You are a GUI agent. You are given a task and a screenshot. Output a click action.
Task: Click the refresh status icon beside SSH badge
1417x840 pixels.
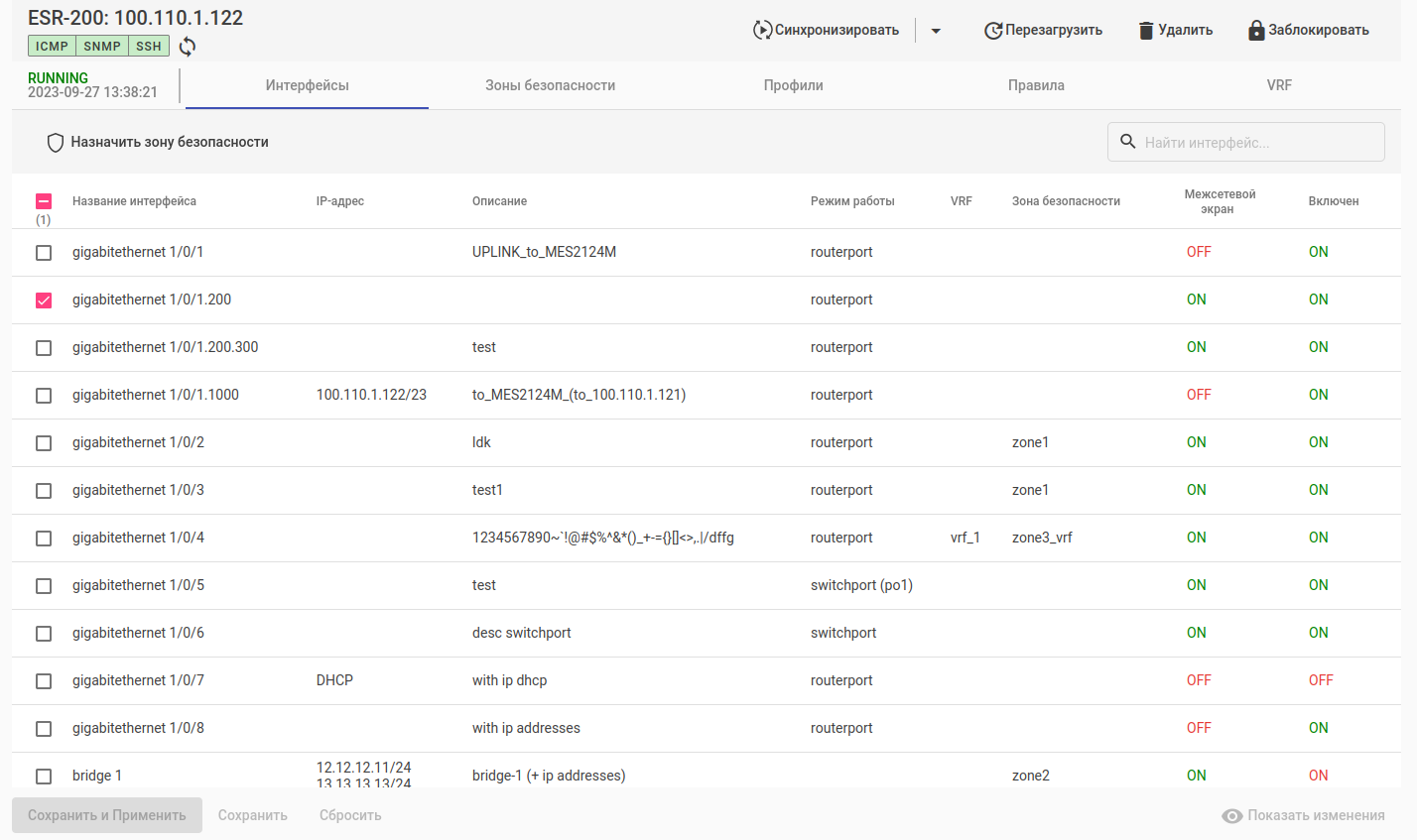188,47
